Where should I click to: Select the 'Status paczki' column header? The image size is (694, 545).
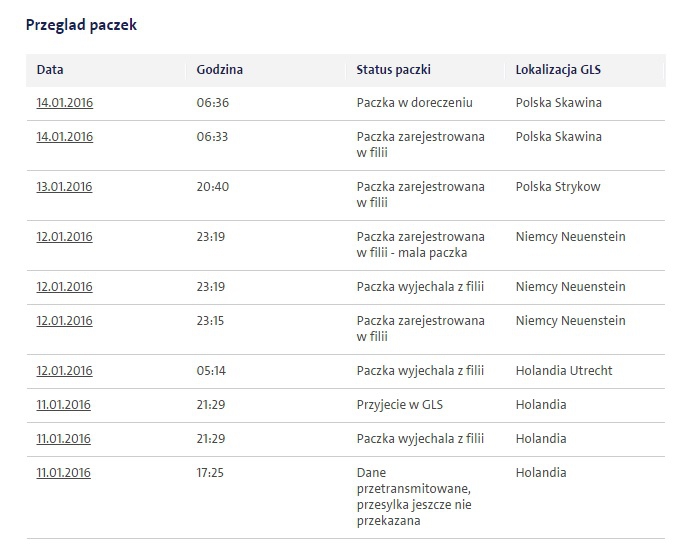coord(394,70)
